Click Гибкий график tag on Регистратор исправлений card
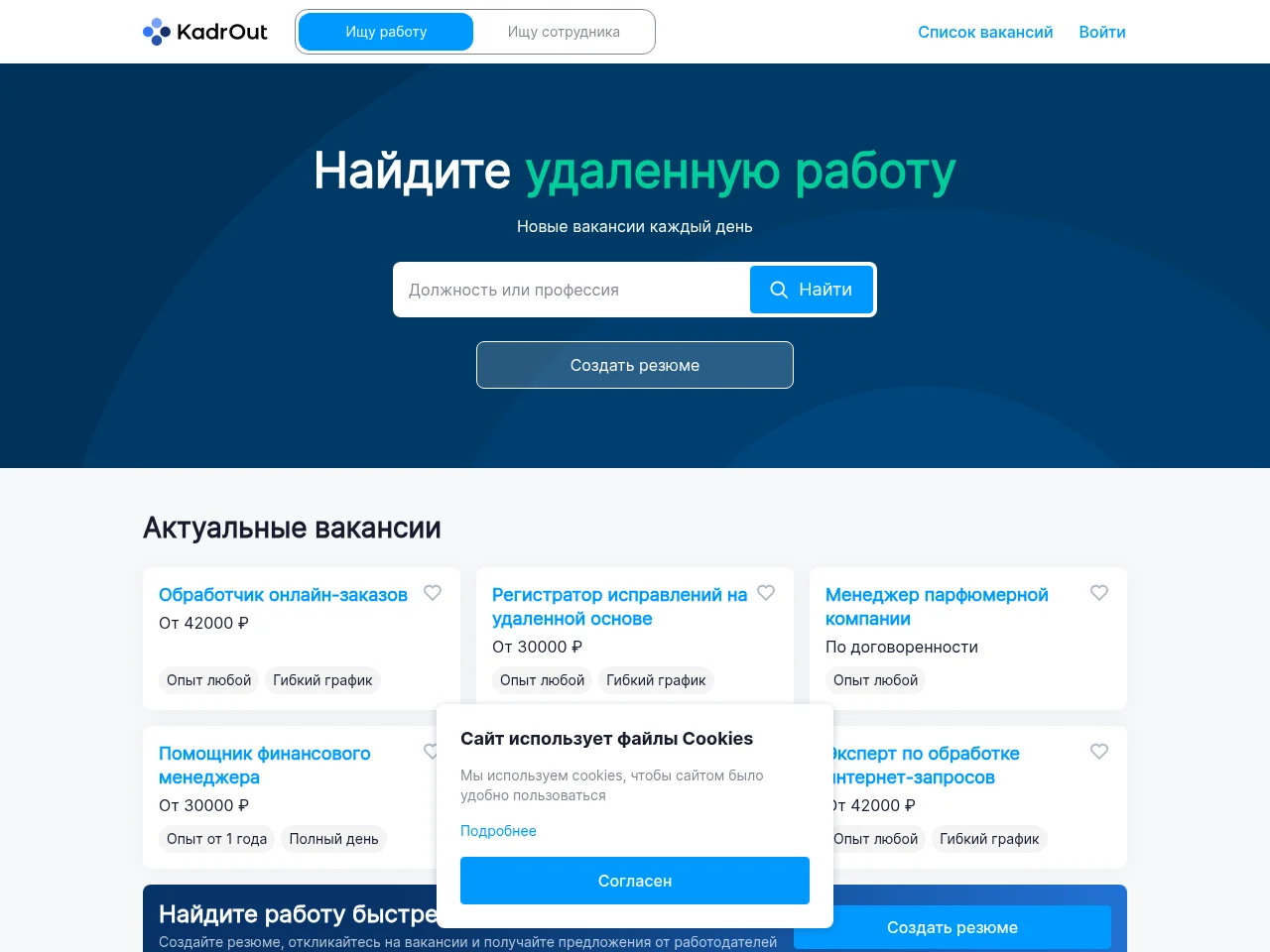The width and height of the screenshot is (1270, 952). (656, 680)
